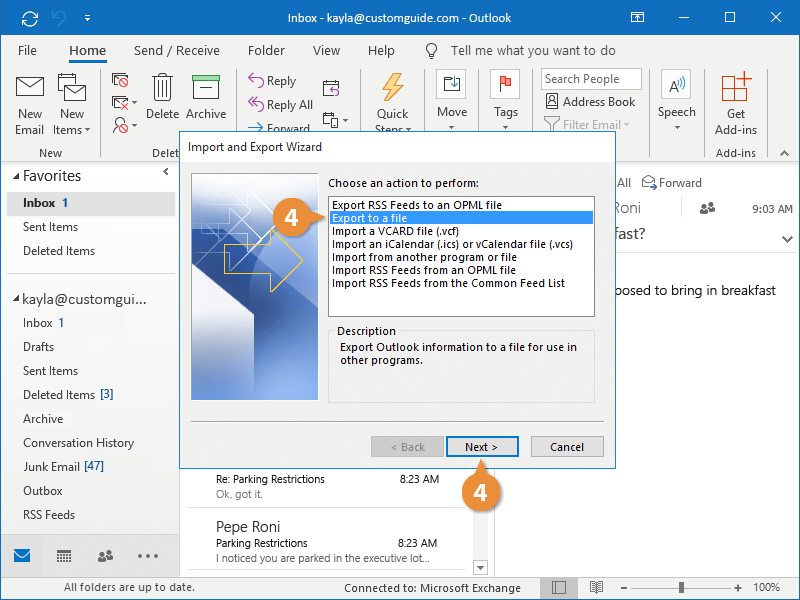Open the Address Book

(x=590, y=102)
